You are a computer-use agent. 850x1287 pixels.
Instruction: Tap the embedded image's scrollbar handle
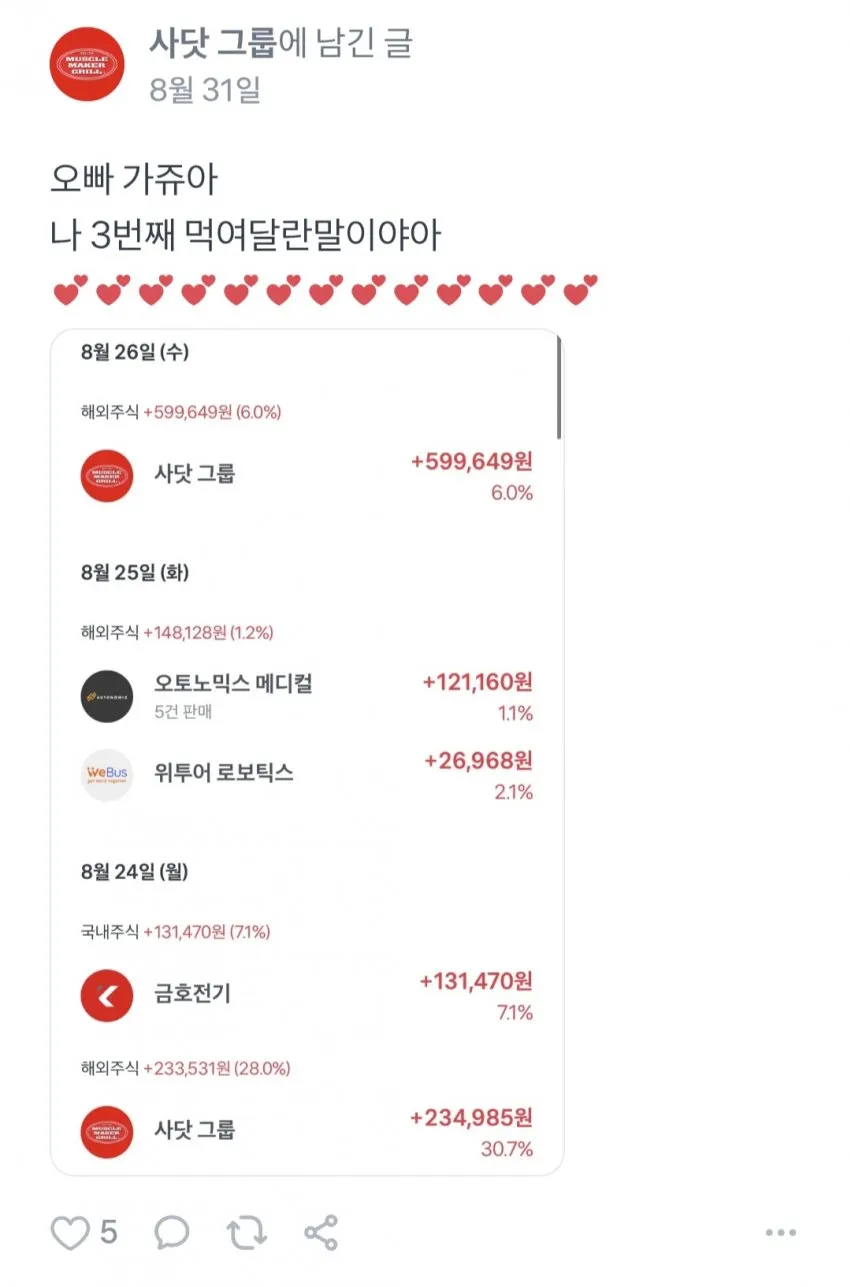point(558,388)
